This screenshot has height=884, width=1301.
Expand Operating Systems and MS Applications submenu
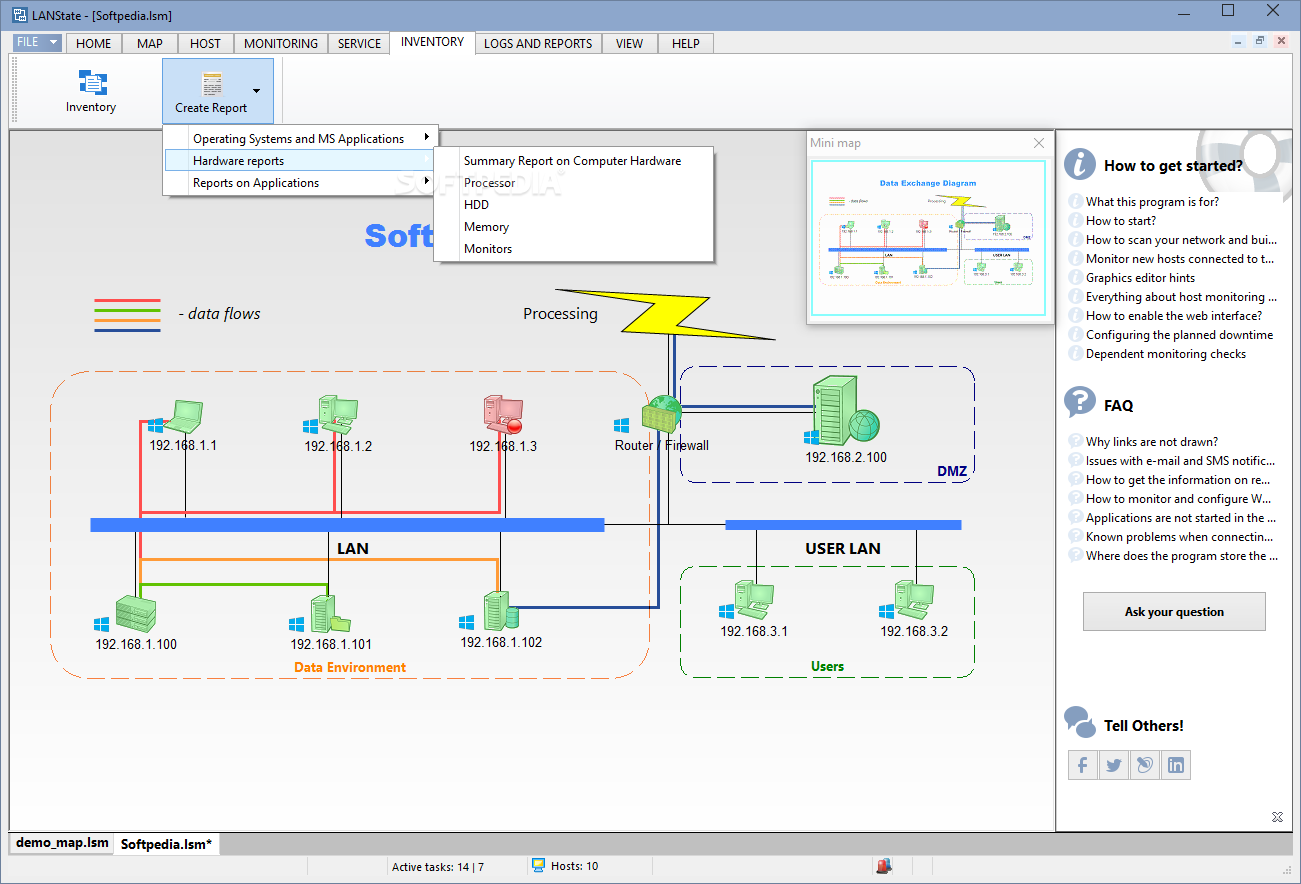[x=301, y=139]
